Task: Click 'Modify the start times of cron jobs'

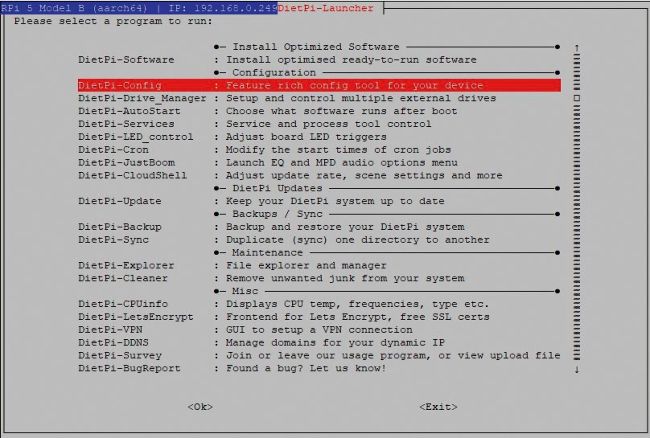Action: 338,150
